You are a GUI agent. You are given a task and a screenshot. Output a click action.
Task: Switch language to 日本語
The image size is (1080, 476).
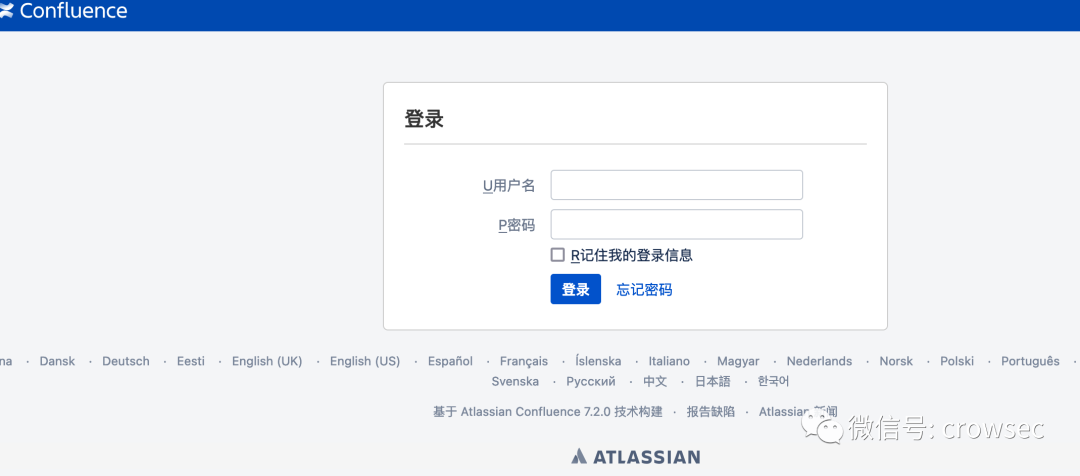[713, 381]
